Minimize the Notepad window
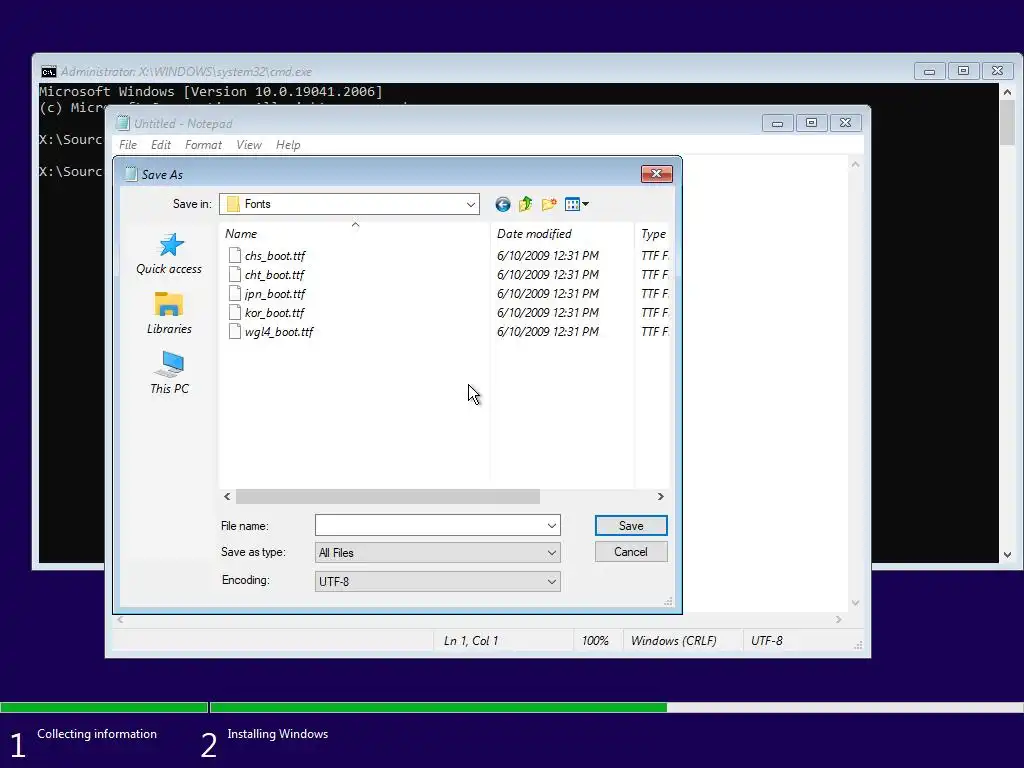Viewport: 1024px width, 768px height. click(777, 123)
